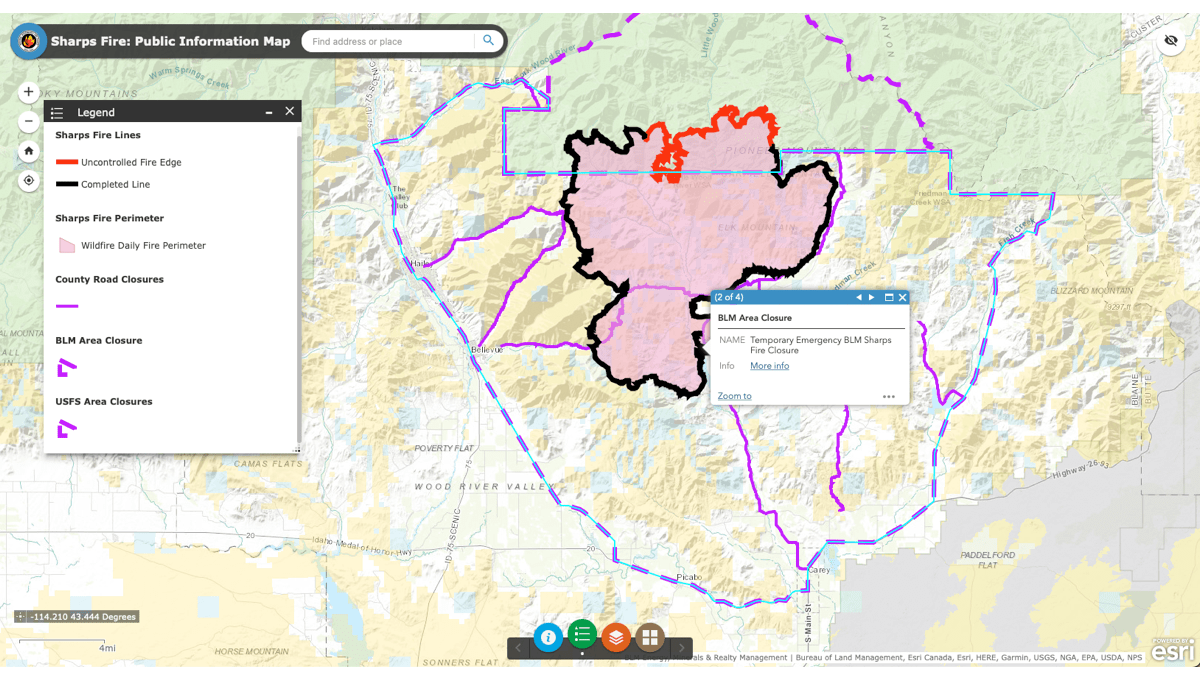
Task: Open the More info link
Action: (768, 365)
